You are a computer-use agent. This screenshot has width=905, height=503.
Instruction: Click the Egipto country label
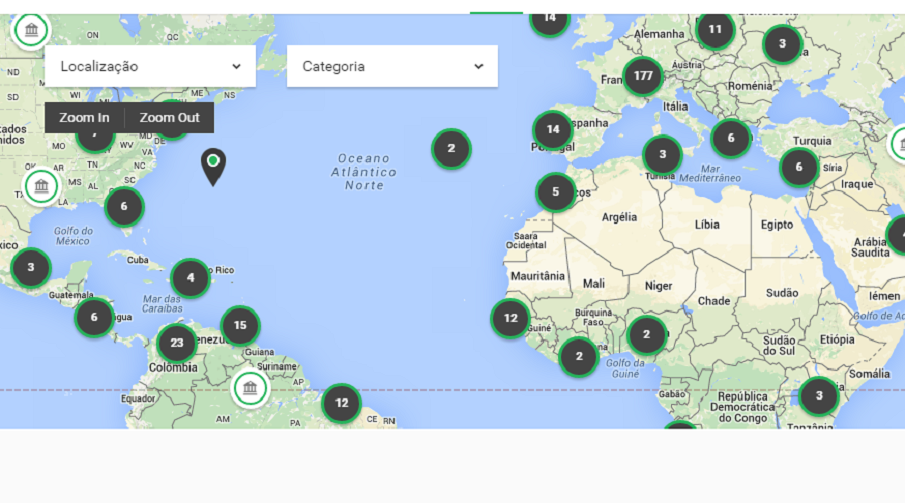pos(777,225)
